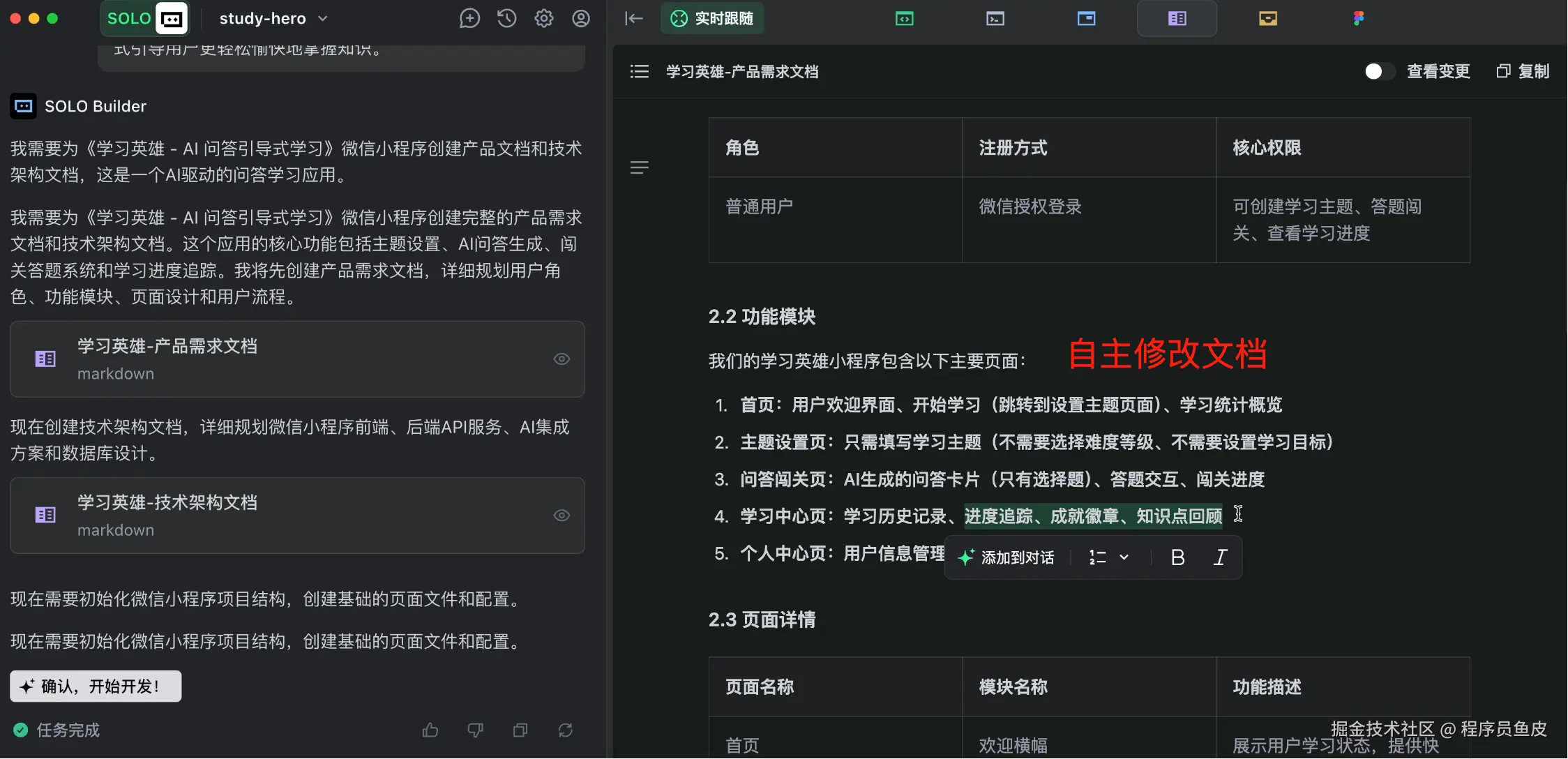This screenshot has height=759, width=1568.
Task: Open the Figma tab icon
Action: point(1358,19)
